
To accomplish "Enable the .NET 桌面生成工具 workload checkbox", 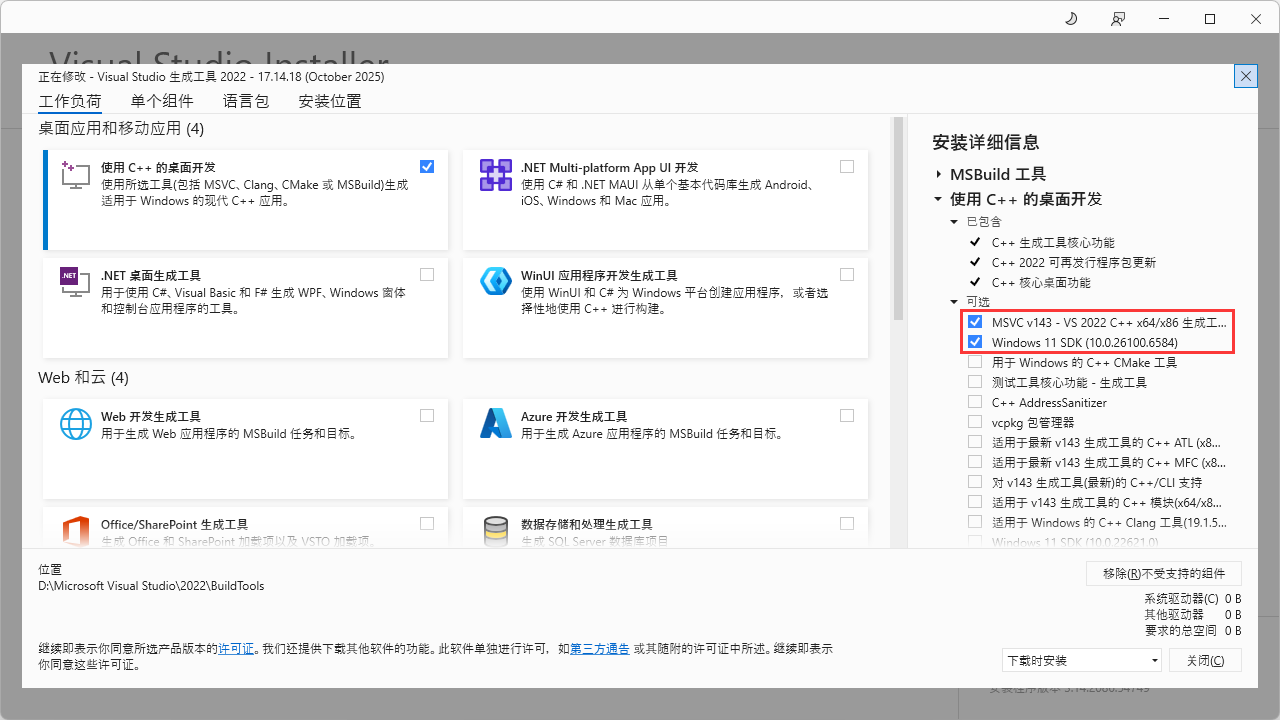I will [427, 274].
